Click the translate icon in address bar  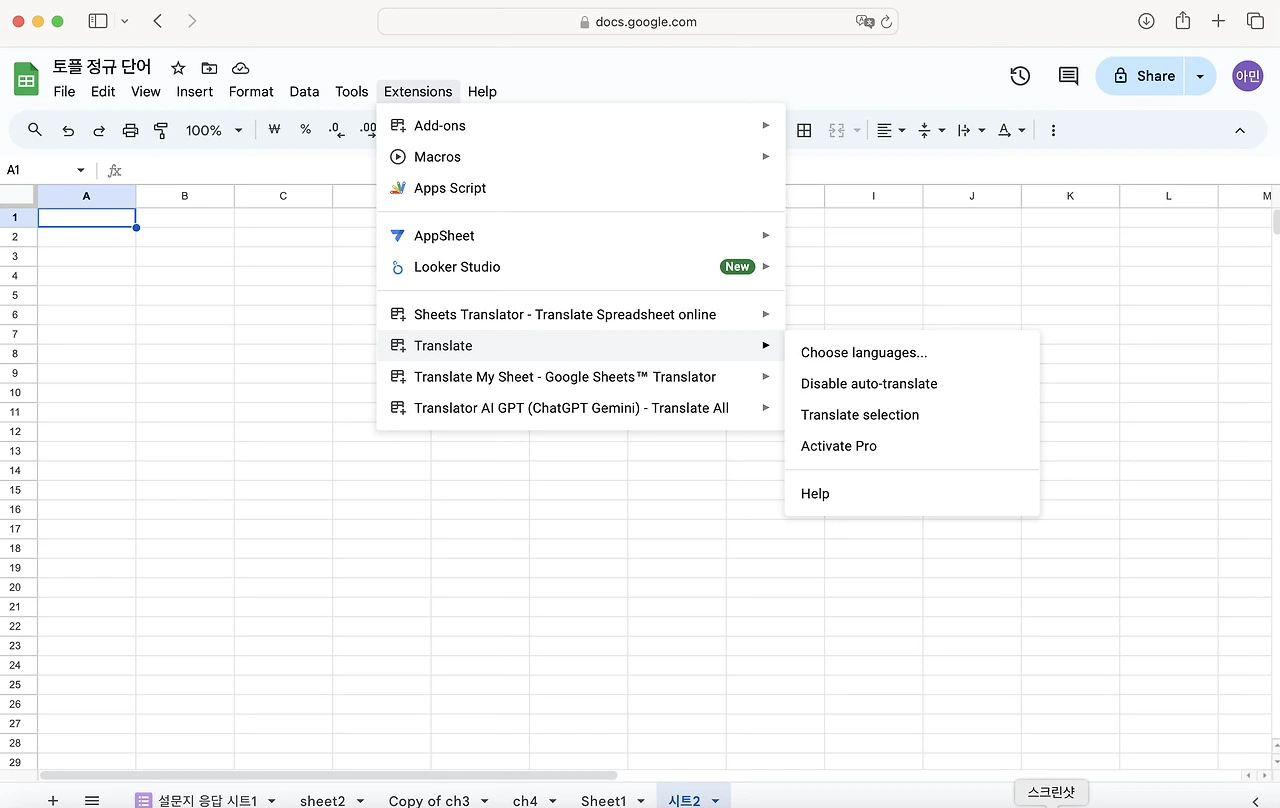[864, 22]
